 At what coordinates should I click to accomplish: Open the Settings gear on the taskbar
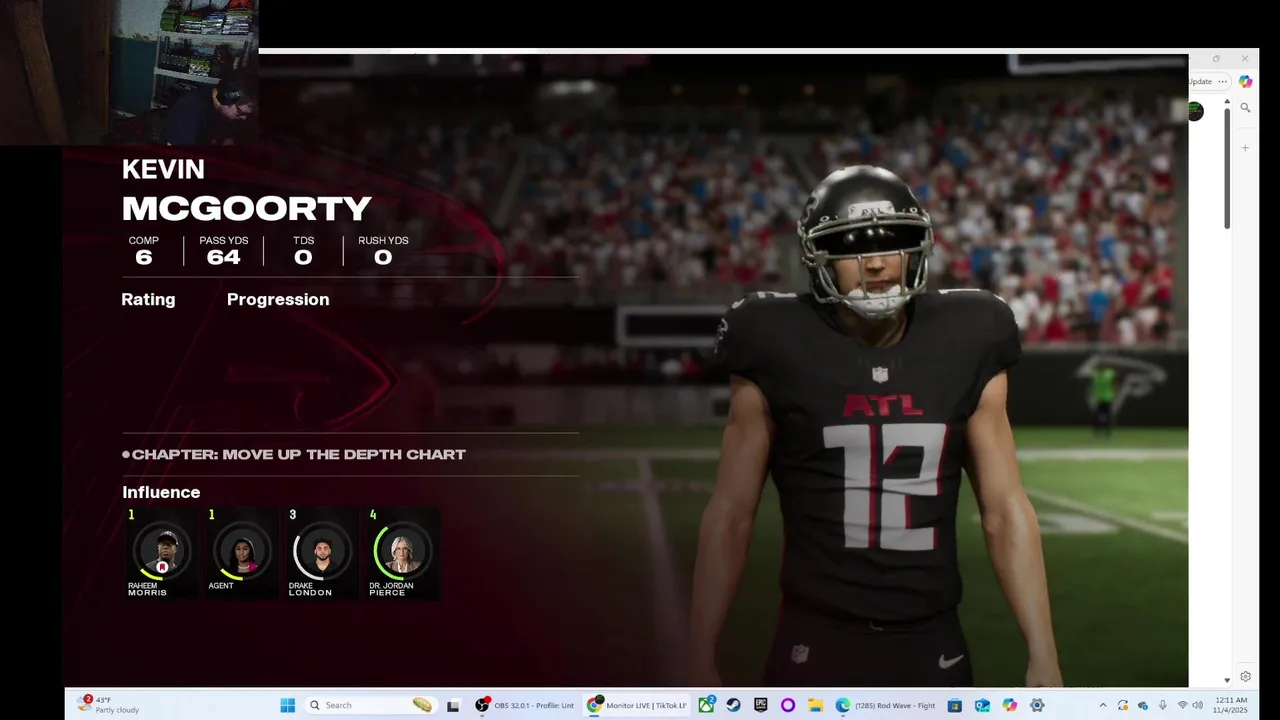point(1037,705)
